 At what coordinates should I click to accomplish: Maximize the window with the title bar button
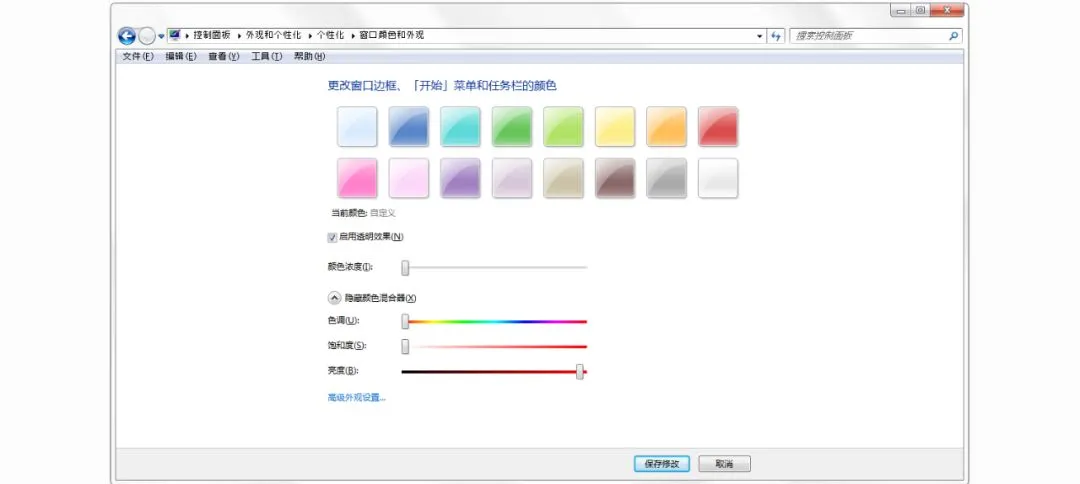tap(920, 10)
